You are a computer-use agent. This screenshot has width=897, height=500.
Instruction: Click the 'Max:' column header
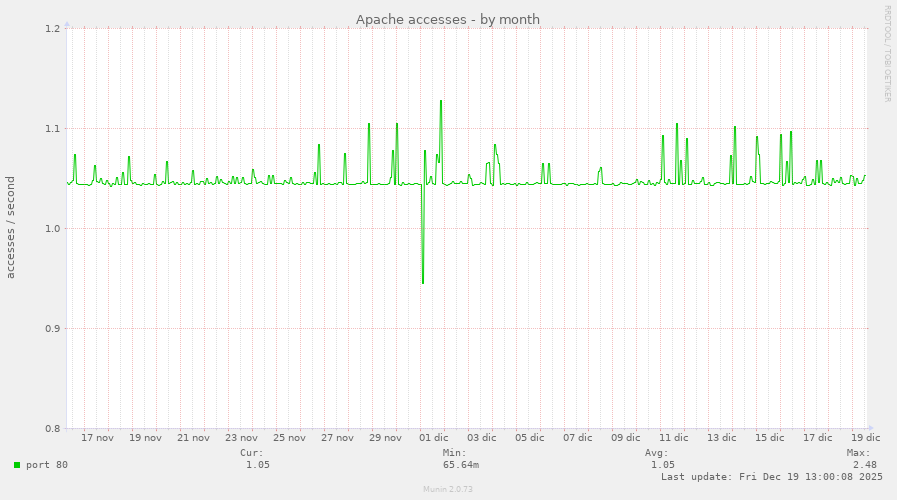(x=859, y=453)
